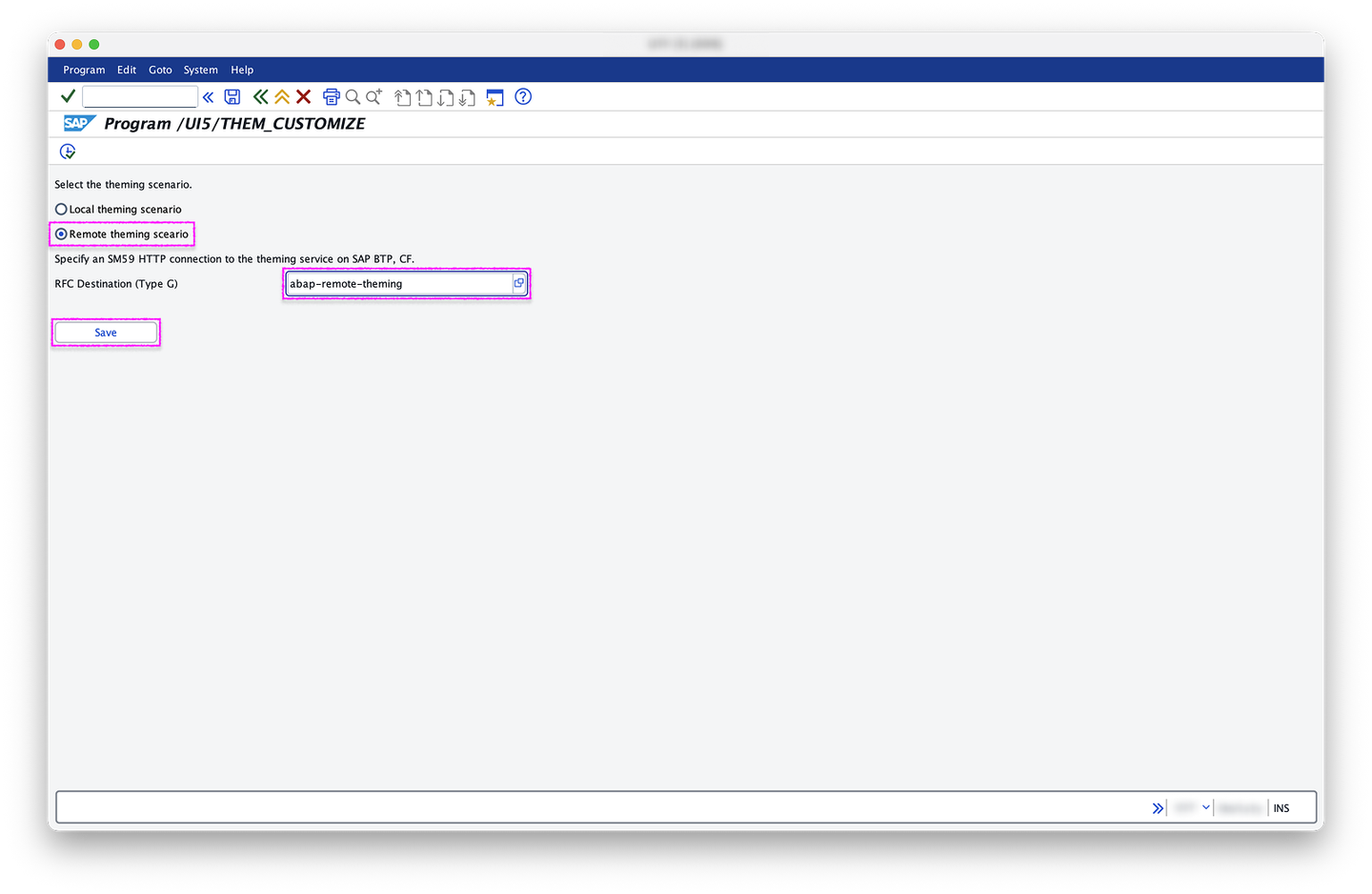Collapse the command field with the blue chevrons
Image resolution: width=1372 pixels, height=894 pixels.
pyautogui.click(x=209, y=97)
